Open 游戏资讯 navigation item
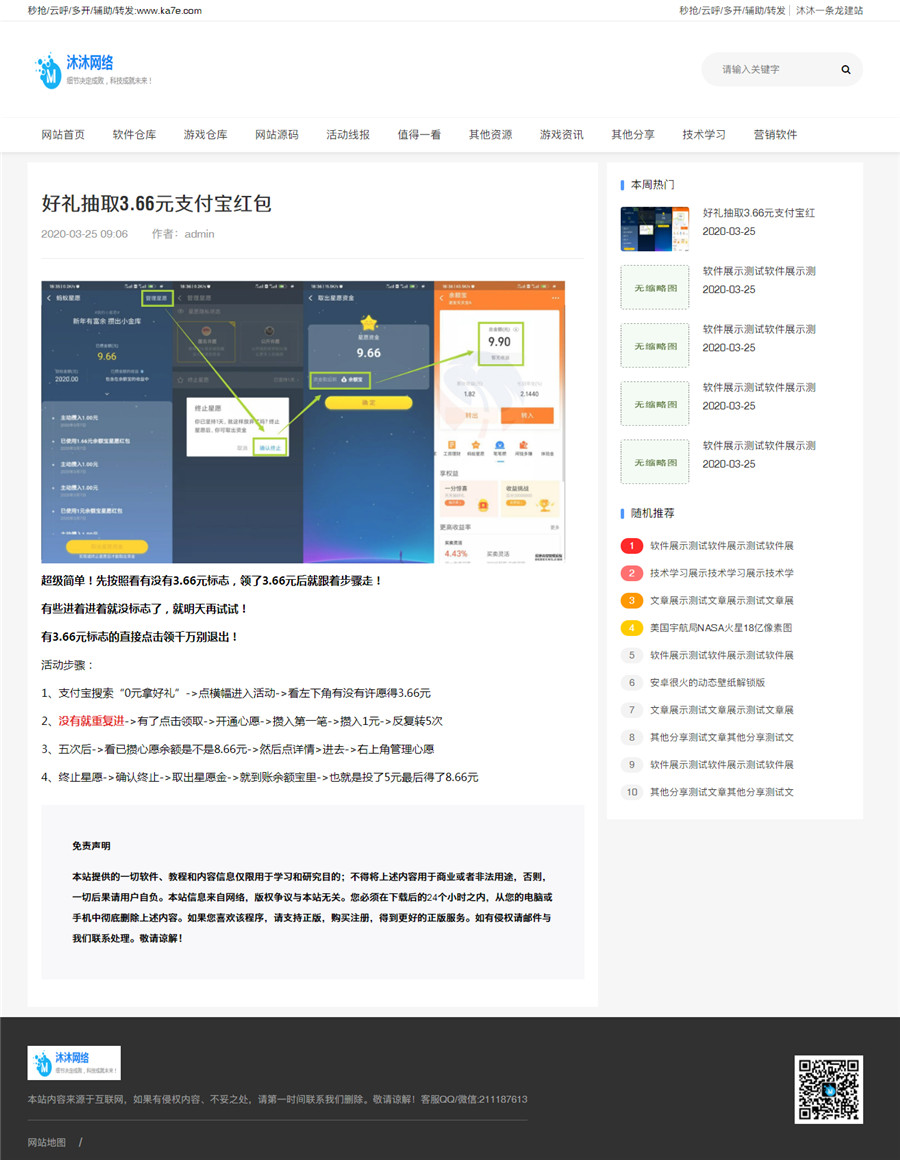The image size is (900, 1160). click(561, 135)
